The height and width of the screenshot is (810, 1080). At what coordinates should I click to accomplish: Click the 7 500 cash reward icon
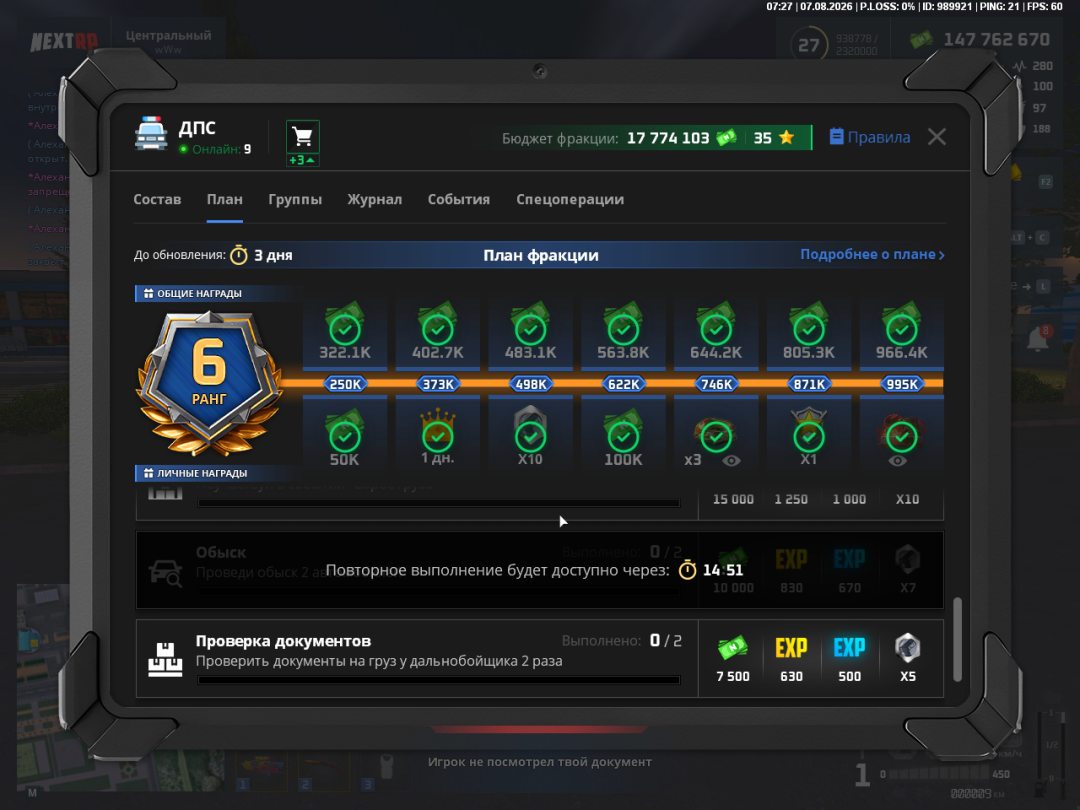pos(733,647)
